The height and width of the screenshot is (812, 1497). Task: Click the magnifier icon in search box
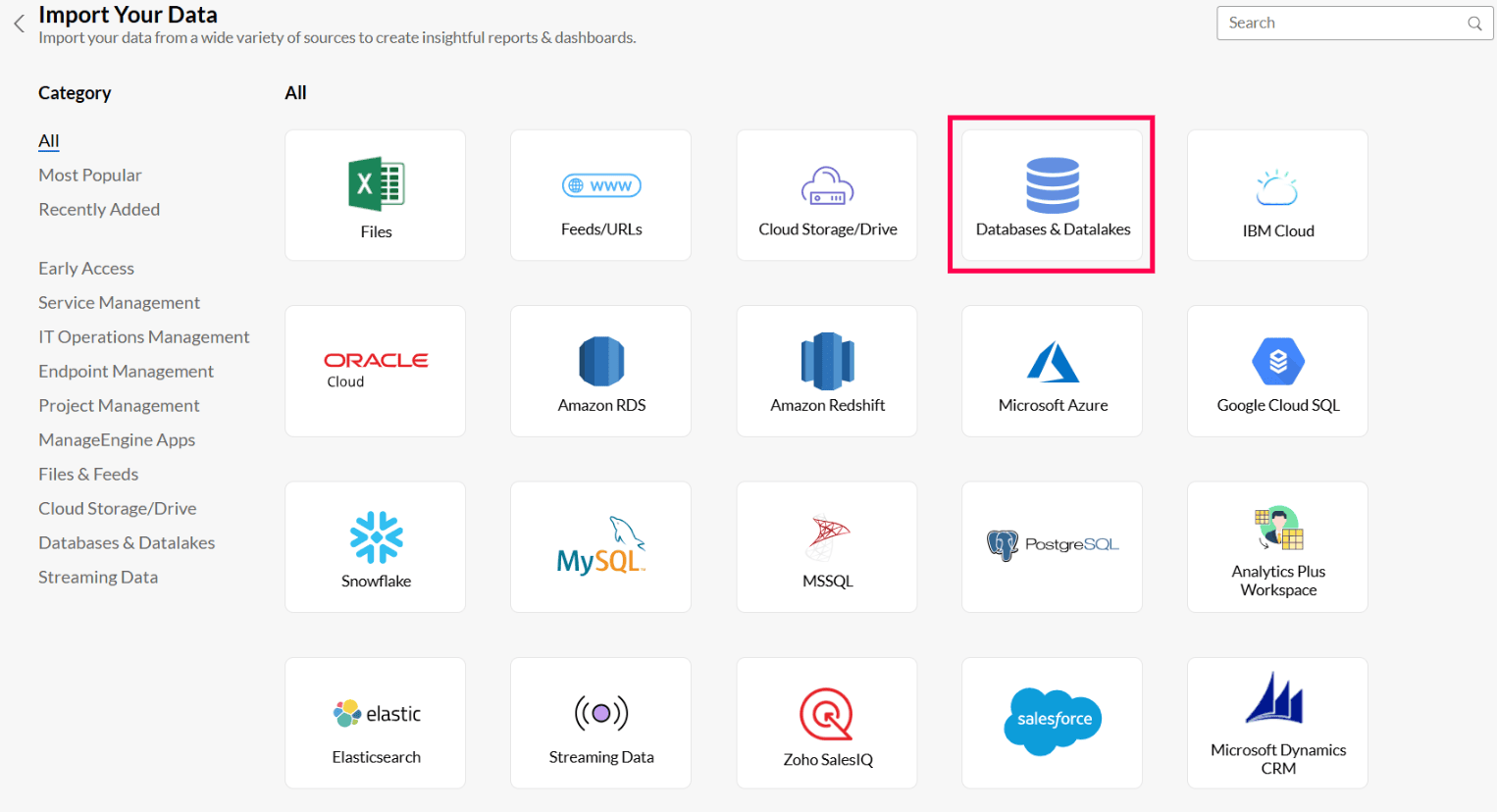coord(1474,24)
